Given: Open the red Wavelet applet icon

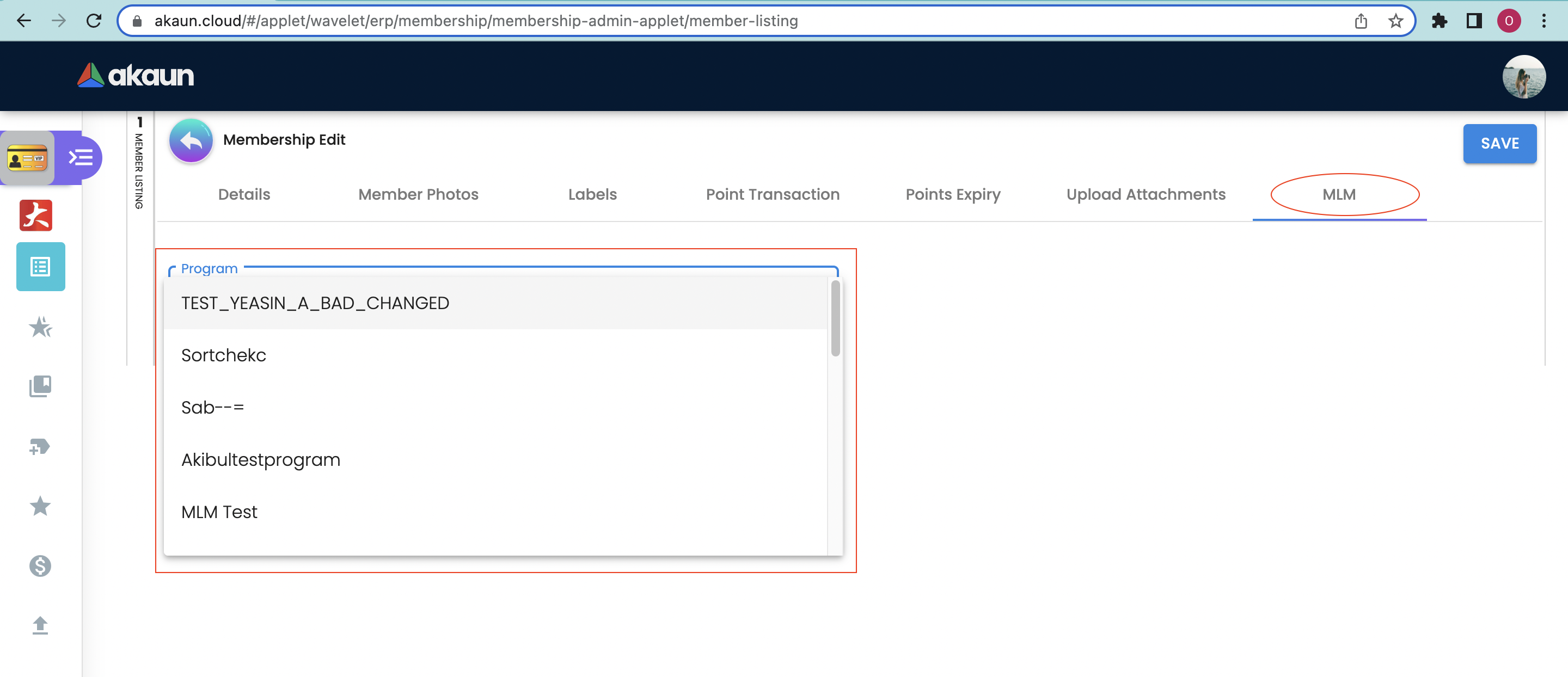Looking at the screenshot, I should pyautogui.click(x=36, y=216).
